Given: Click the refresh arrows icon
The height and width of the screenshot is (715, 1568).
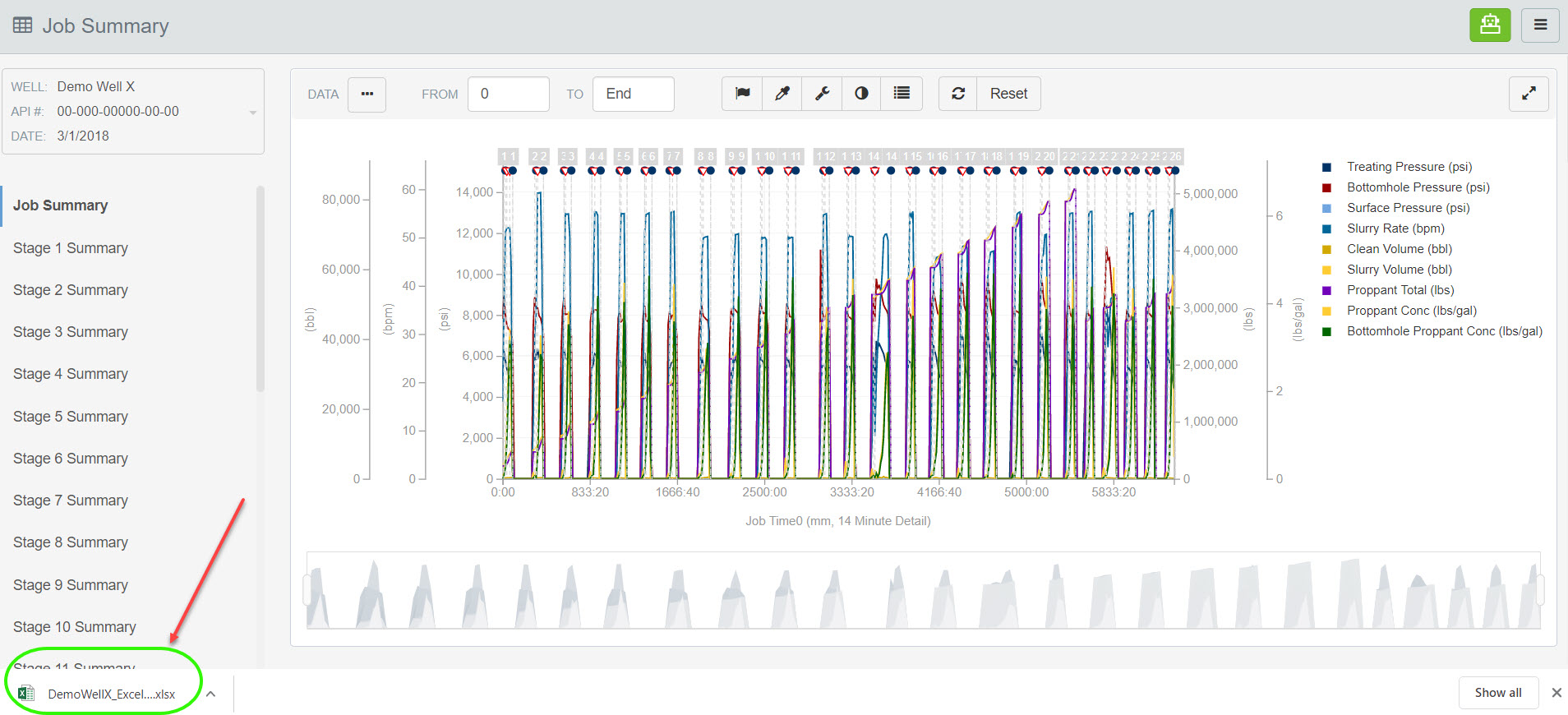Looking at the screenshot, I should [x=958, y=94].
